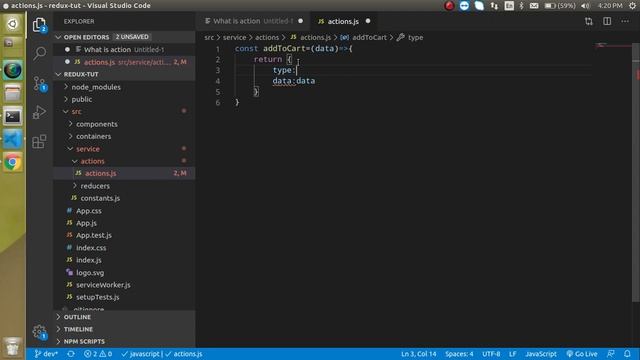Expand the components folder

124,124
